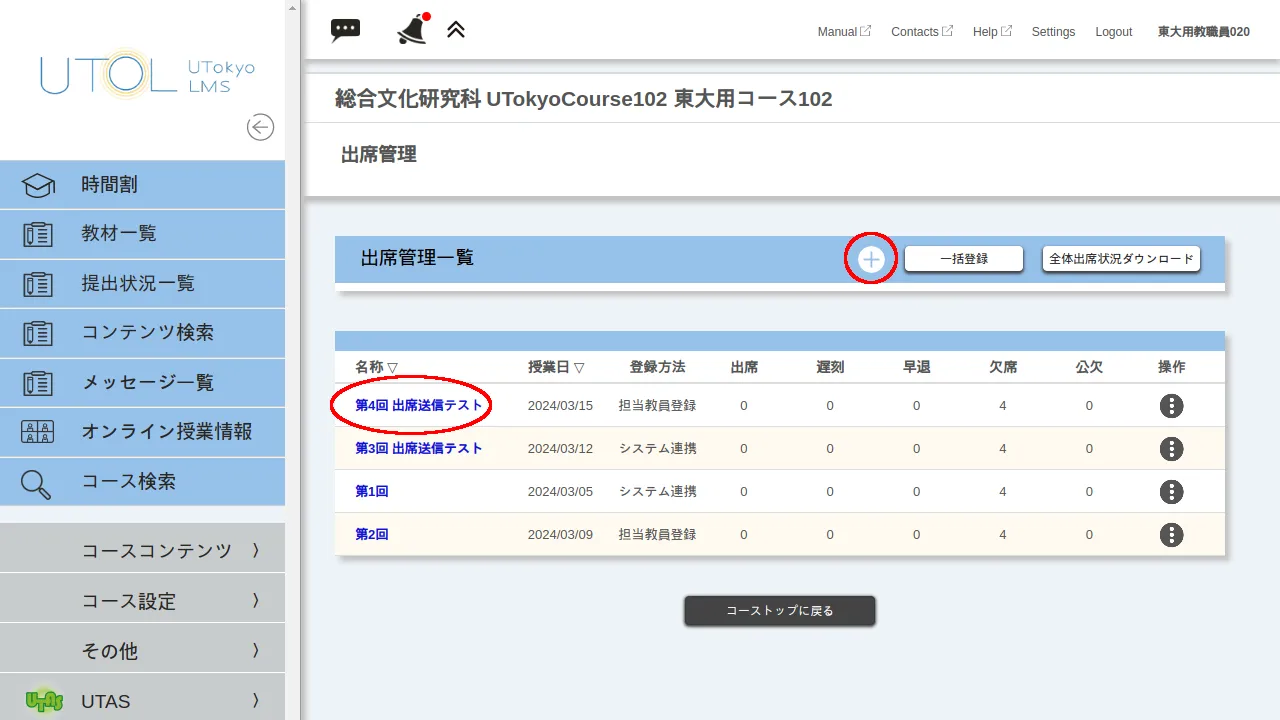The height and width of the screenshot is (720, 1280).
Task: Open three-dot menu for 第3回 出席送信テスト row
Action: point(1171,449)
